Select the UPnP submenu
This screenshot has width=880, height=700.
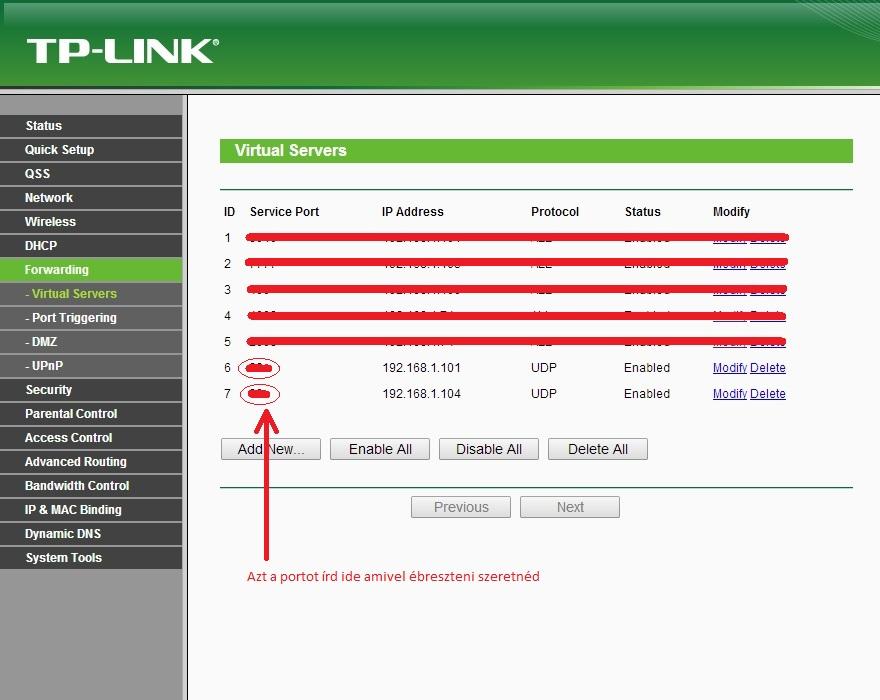pos(91,366)
